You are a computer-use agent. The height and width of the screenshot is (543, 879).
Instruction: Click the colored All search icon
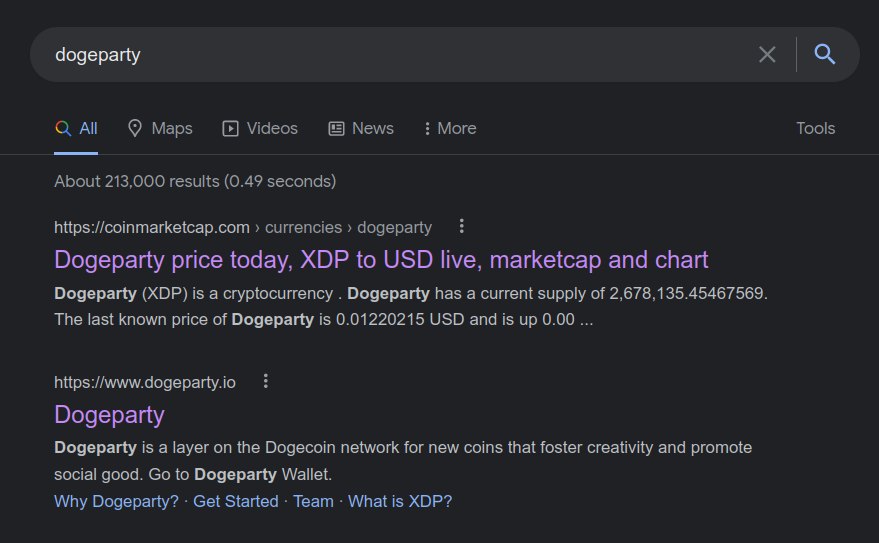[x=63, y=128]
